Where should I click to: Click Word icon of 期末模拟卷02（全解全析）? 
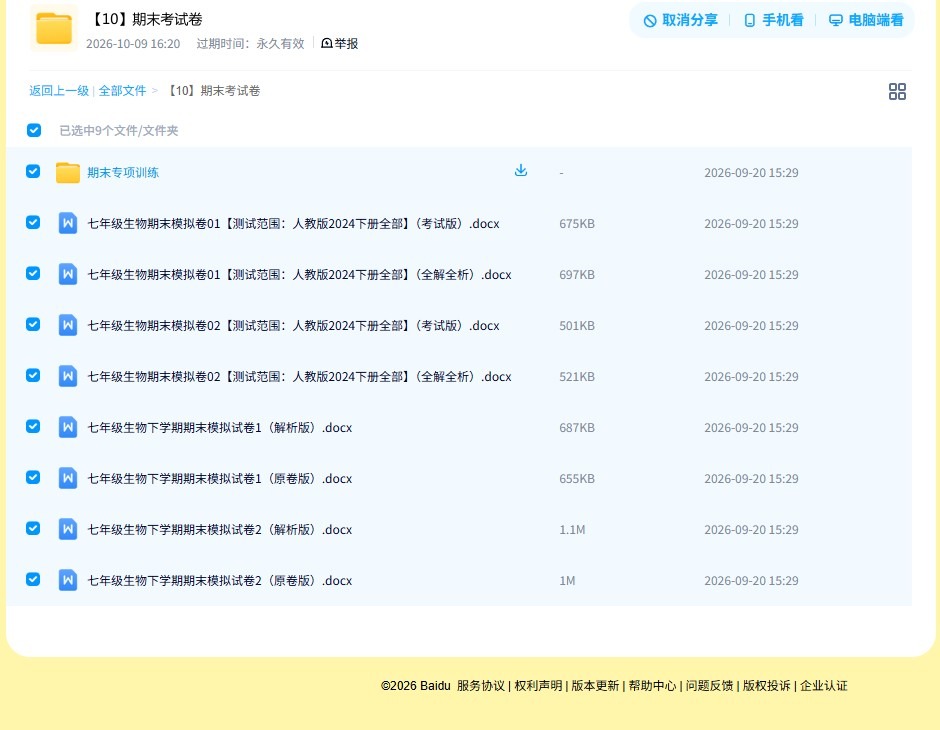pyautogui.click(x=68, y=376)
